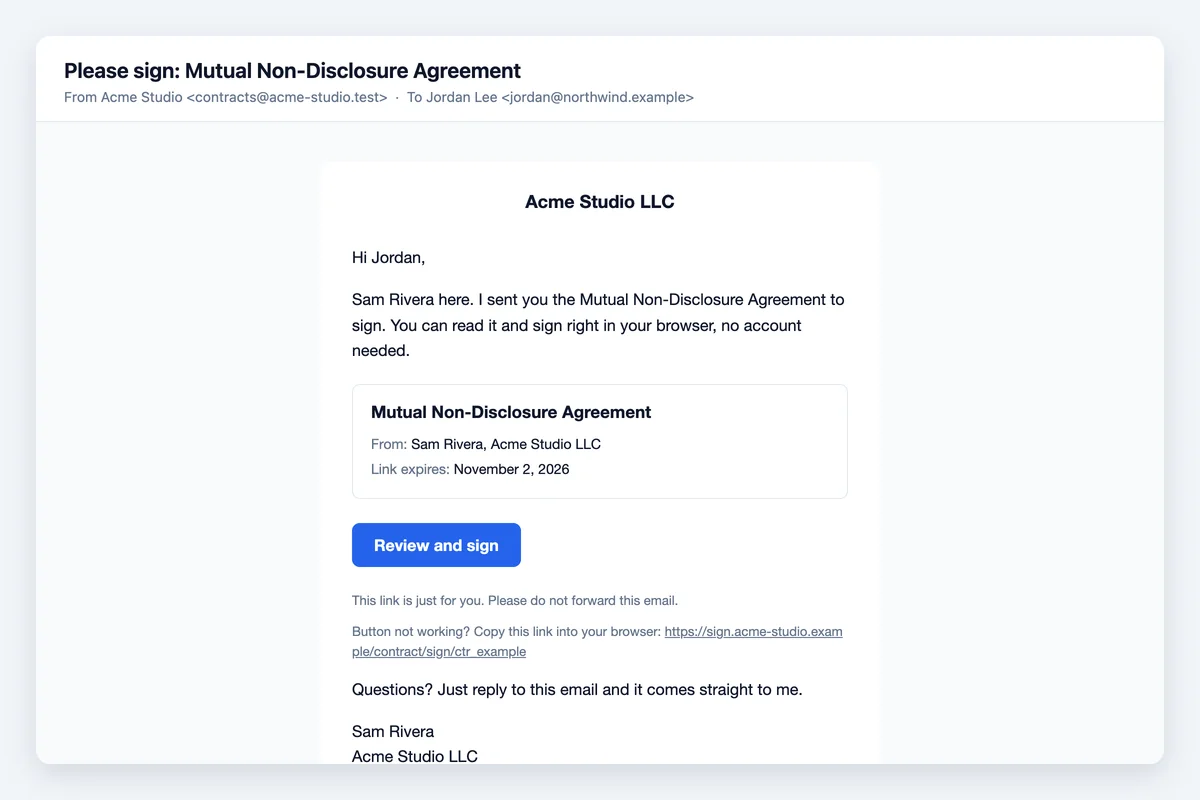The width and height of the screenshot is (1200, 800).
Task: Click recipient address jordan@northwind.example
Action: [597, 98]
